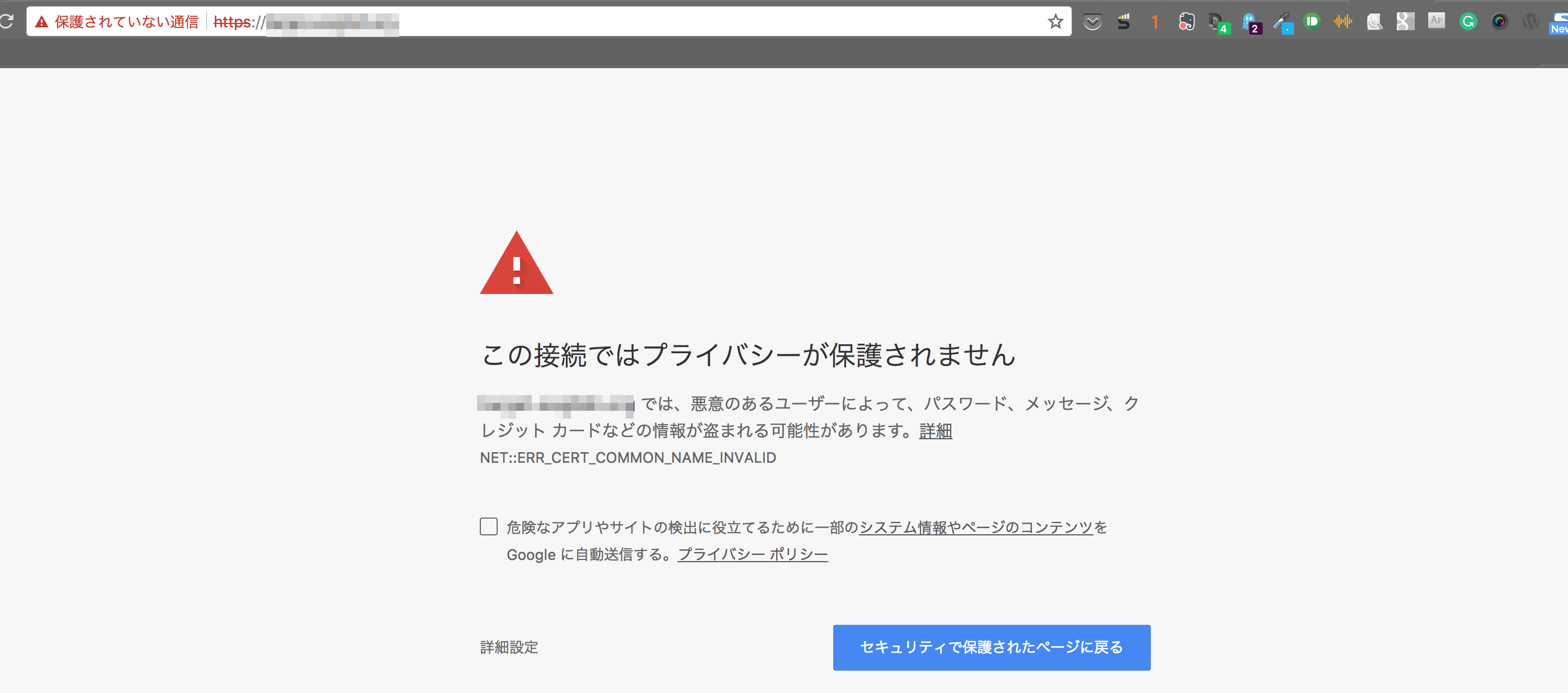Viewport: 1568px width, 693px height.
Task: Open the 詳細 link about the error
Action: [x=936, y=431]
